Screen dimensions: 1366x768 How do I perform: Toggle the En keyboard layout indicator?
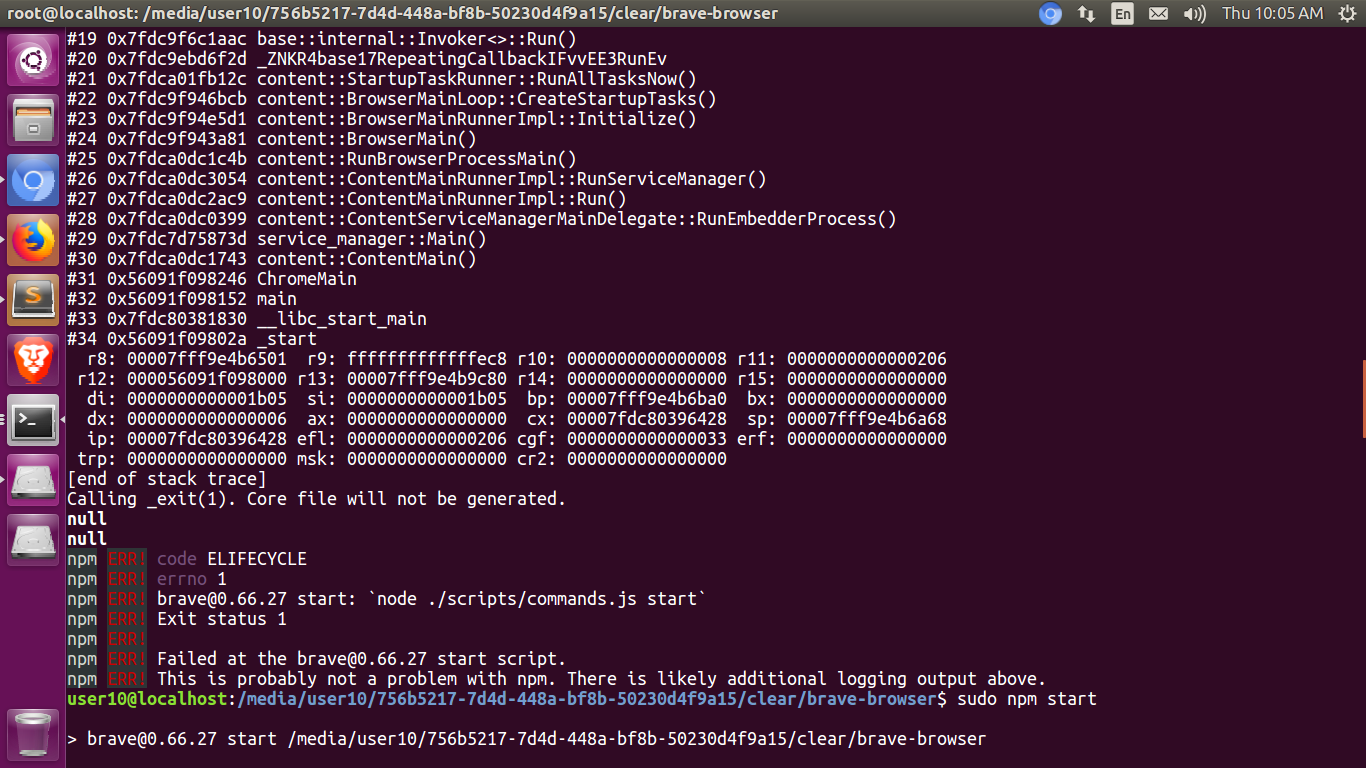(1122, 14)
